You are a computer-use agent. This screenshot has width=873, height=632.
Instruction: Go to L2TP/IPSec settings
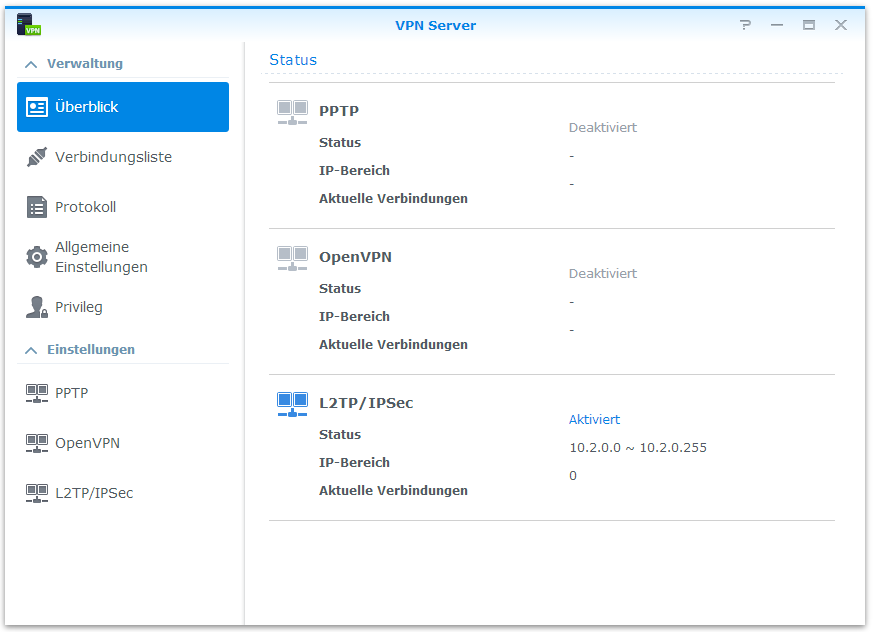(94, 493)
